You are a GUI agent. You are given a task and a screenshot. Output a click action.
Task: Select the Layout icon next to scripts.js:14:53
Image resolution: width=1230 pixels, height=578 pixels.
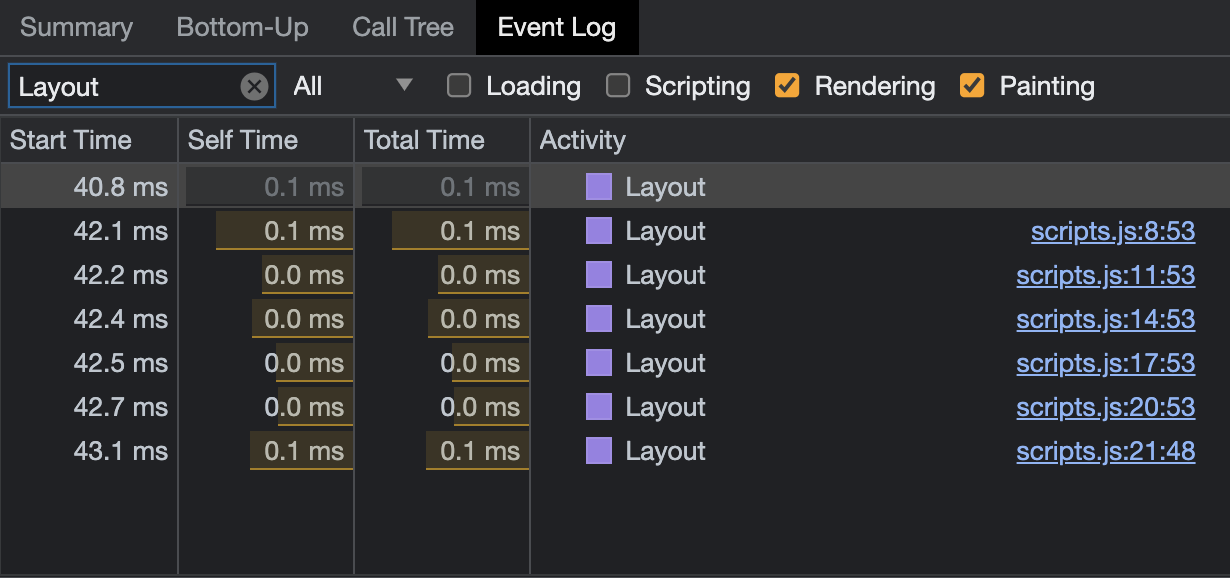pyautogui.click(x=597, y=319)
